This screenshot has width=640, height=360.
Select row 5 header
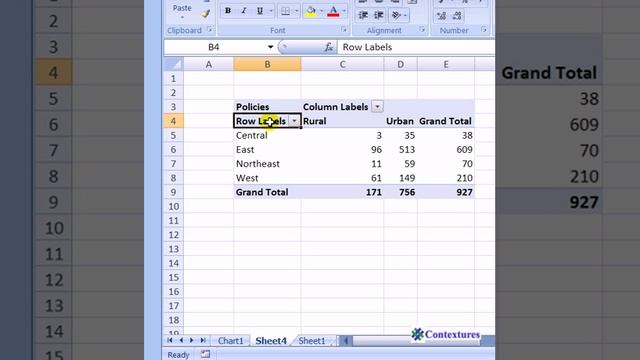click(x=173, y=135)
